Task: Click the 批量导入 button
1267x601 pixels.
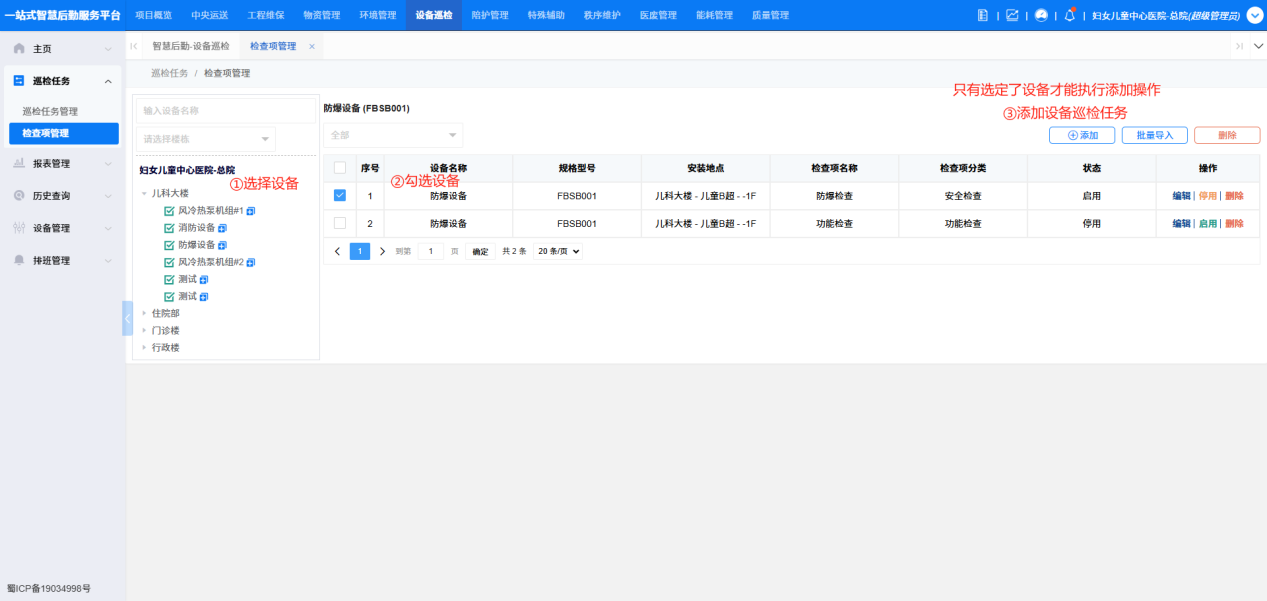Action: point(1154,135)
